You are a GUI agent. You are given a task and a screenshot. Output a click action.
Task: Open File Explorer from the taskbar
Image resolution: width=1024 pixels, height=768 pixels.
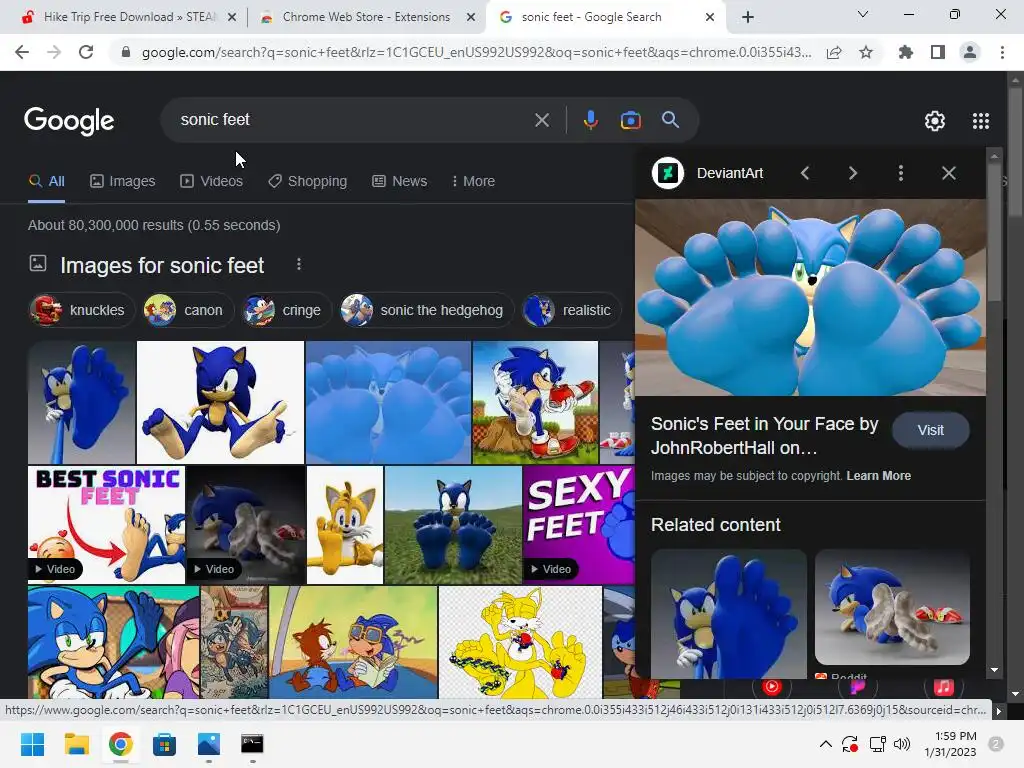coord(76,744)
